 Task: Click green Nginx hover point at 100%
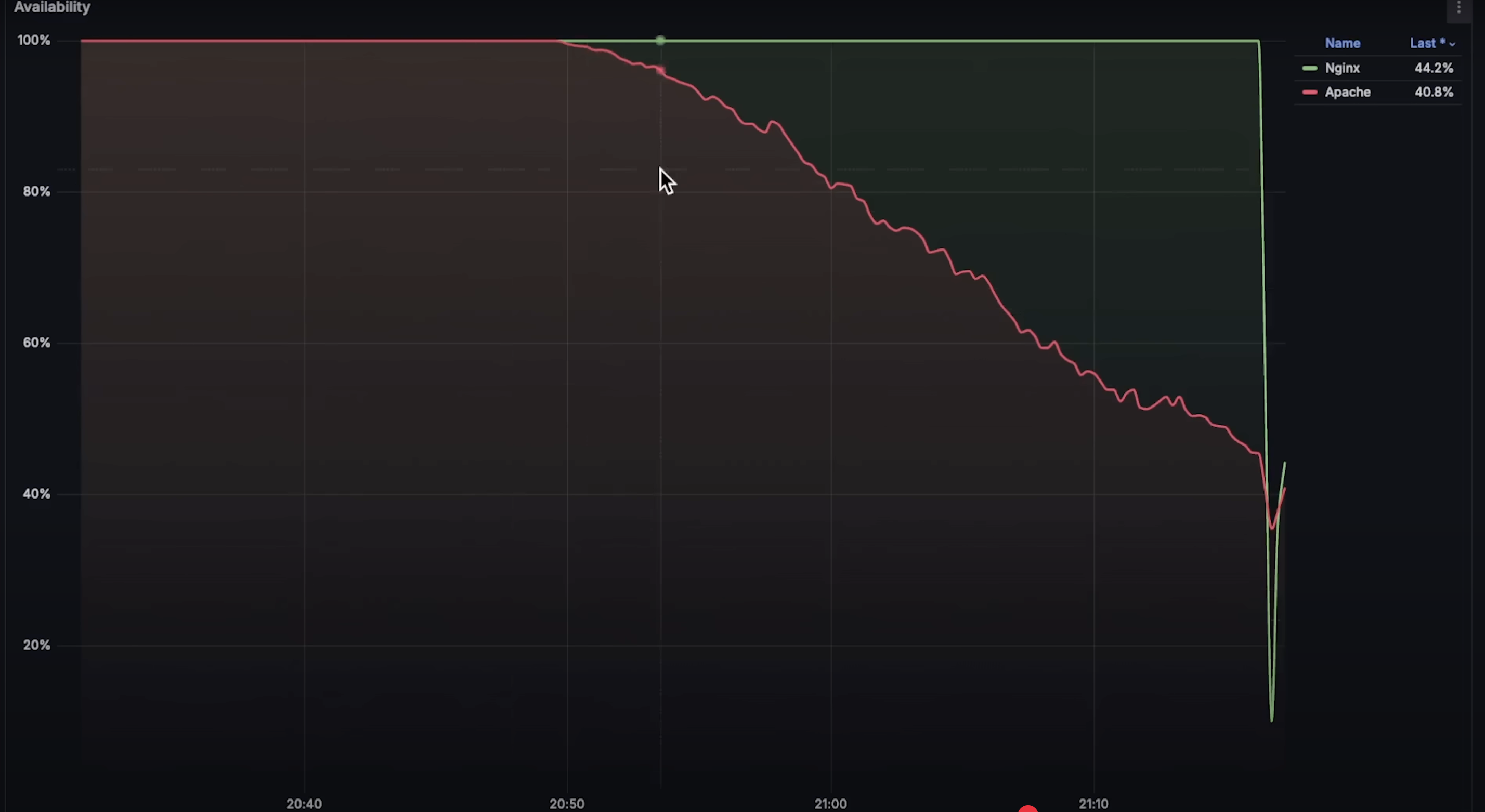[x=660, y=41]
